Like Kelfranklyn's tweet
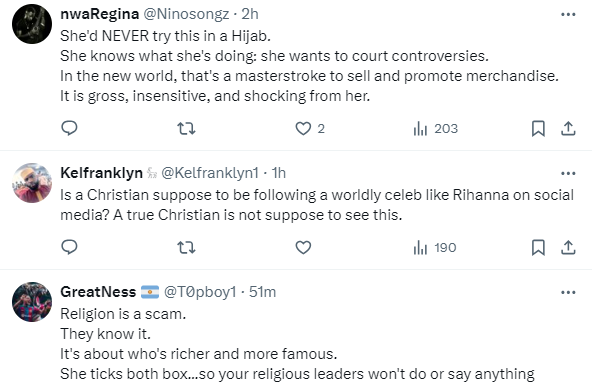The height and width of the screenshot is (390, 592). point(303,248)
